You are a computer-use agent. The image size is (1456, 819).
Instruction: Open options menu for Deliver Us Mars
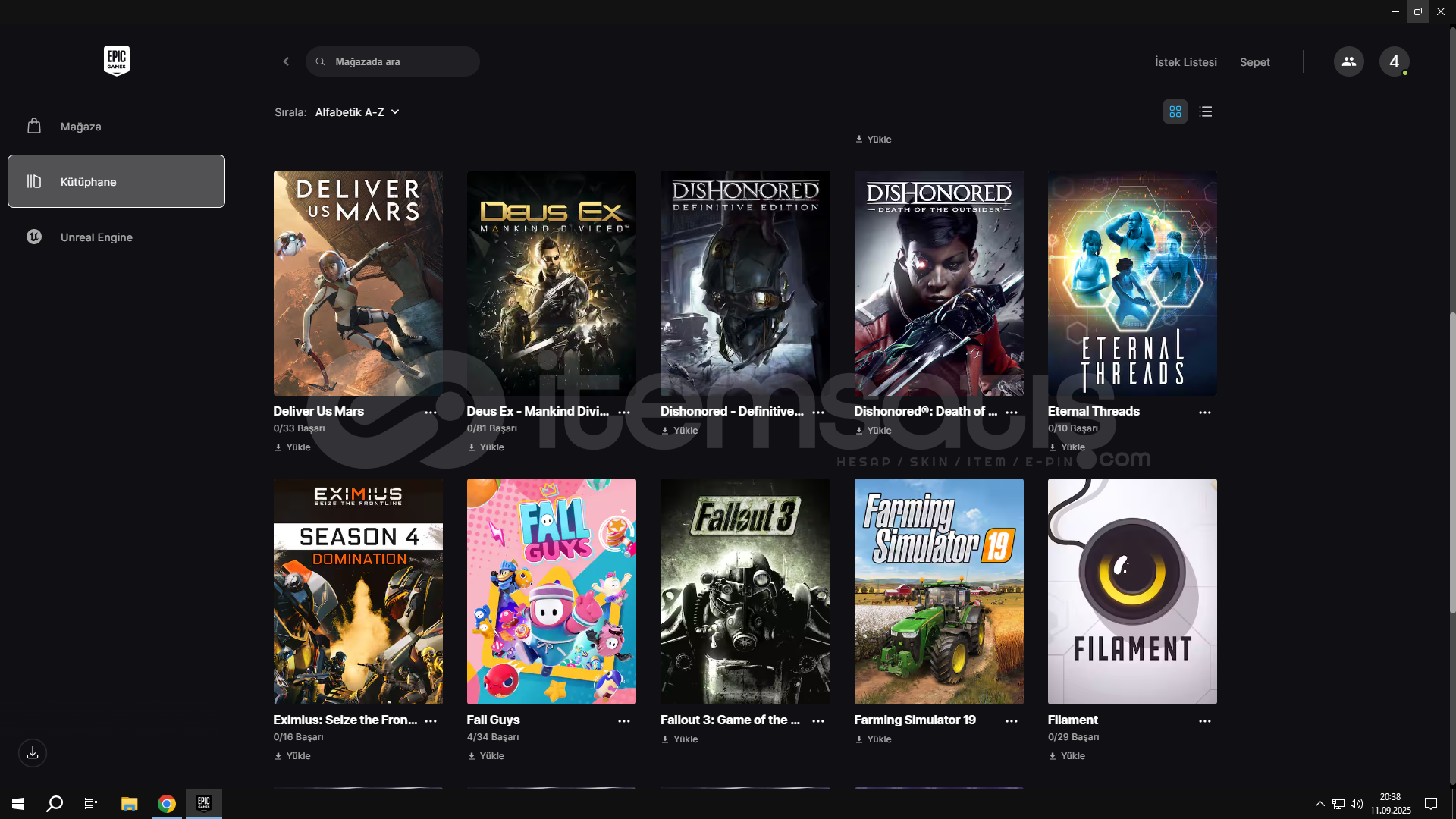coord(431,412)
